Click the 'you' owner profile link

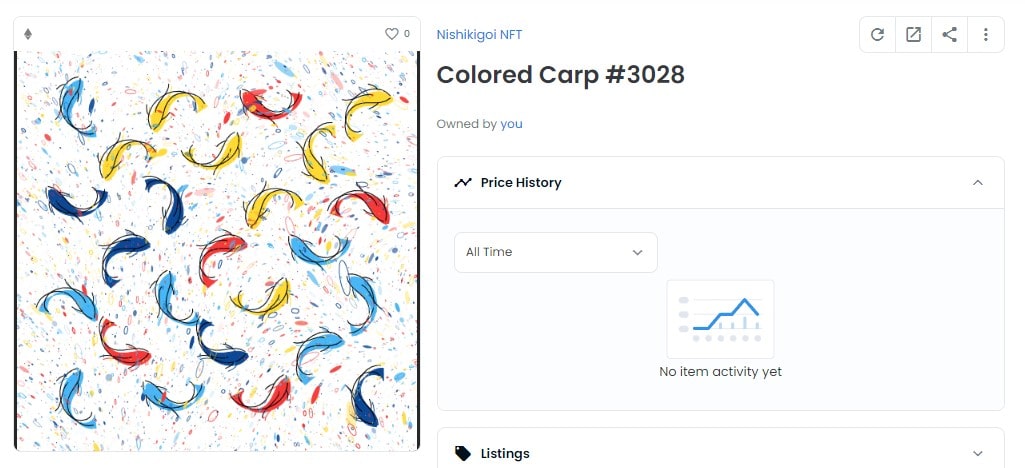point(511,124)
